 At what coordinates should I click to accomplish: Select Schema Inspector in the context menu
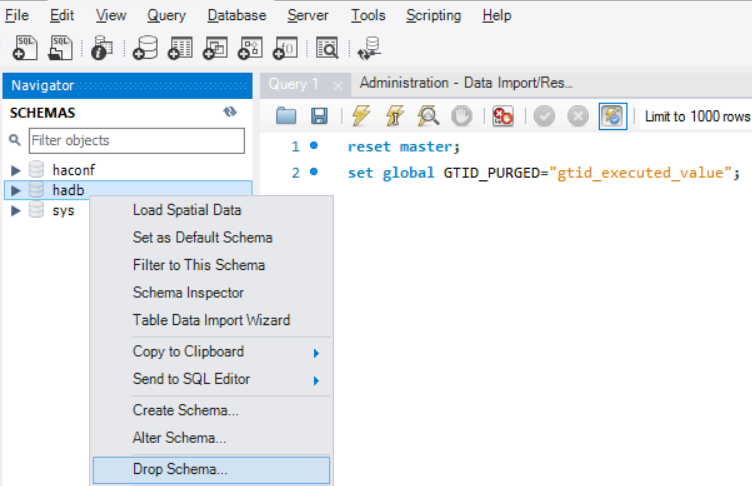tap(188, 293)
